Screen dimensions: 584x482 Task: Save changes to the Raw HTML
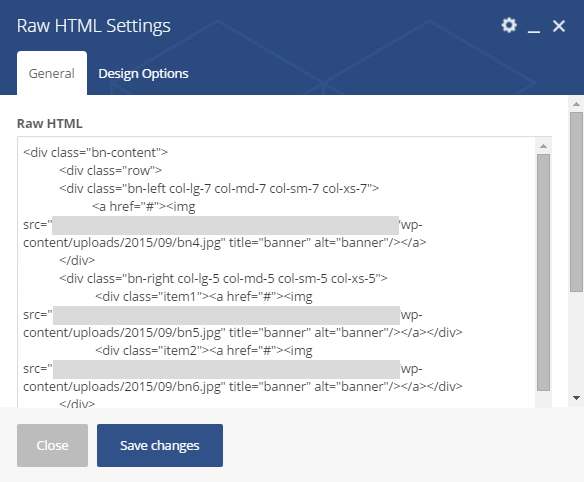160,445
